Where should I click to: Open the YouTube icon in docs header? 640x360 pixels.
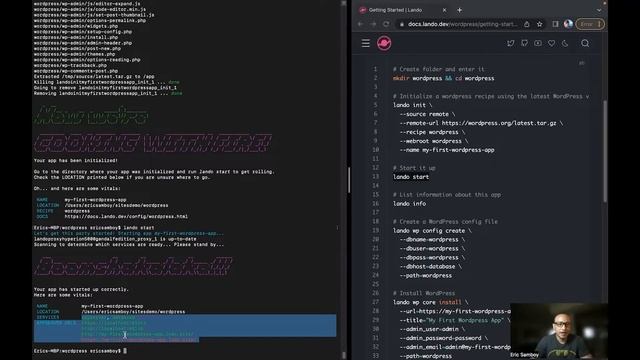tap(538, 43)
